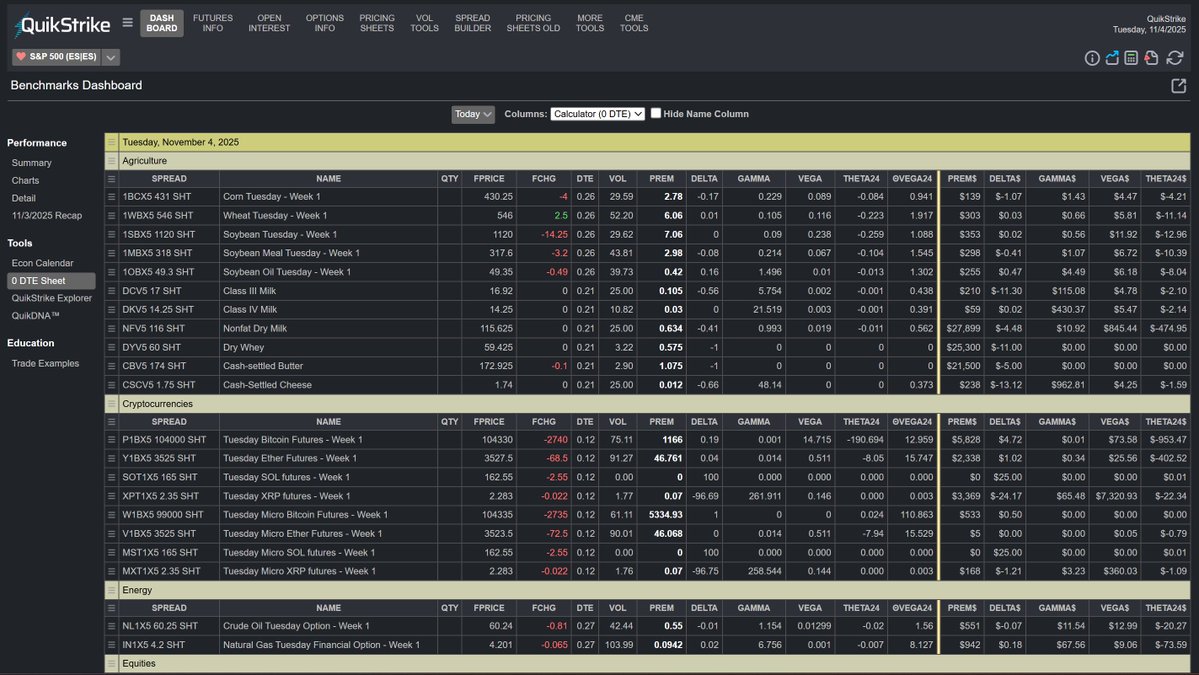Screen dimensions: 1199x675
Task: Click the PDF export icon
Action: (1151, 58)
